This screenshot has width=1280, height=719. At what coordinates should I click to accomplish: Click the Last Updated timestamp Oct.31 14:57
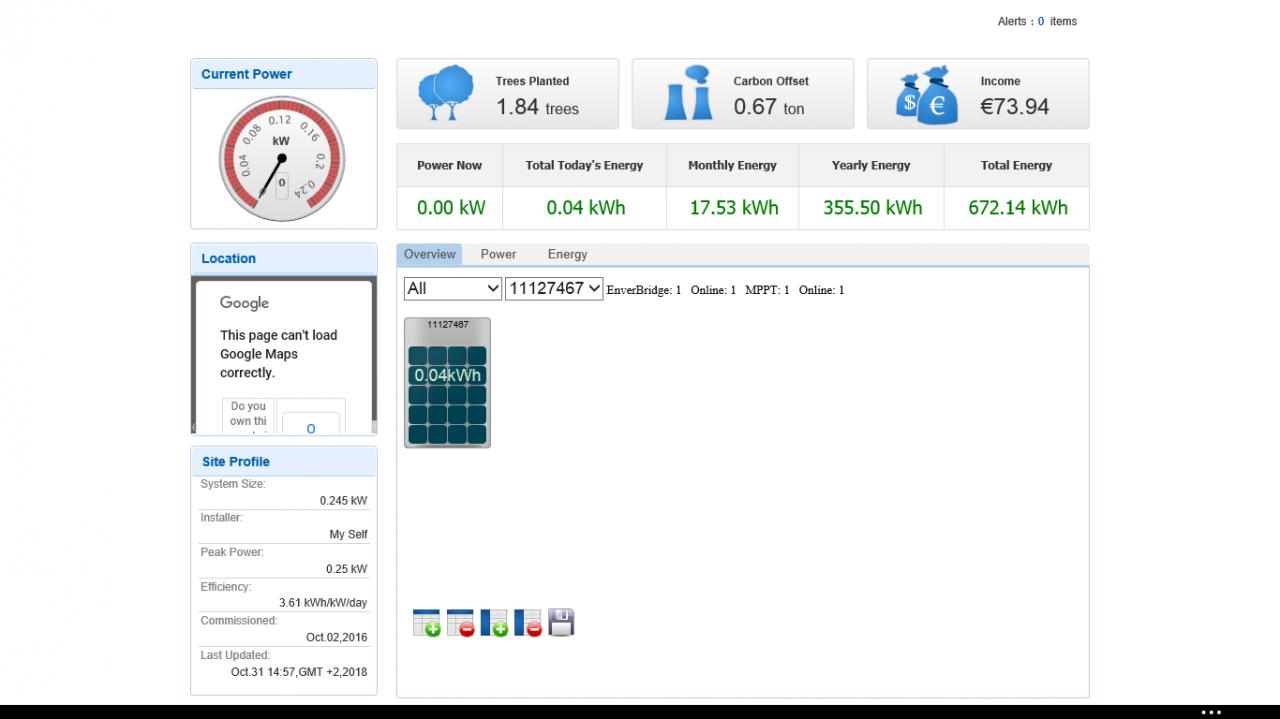click(x=299, y=672)
